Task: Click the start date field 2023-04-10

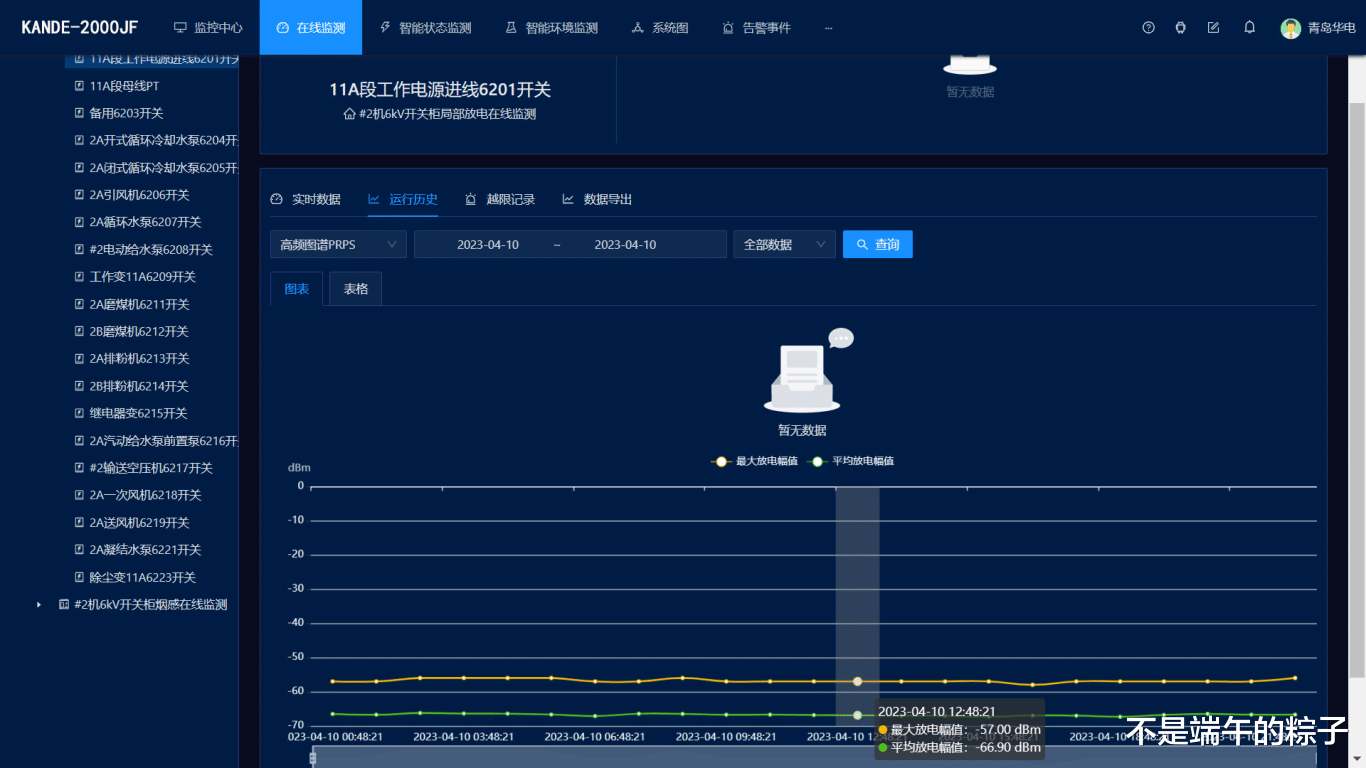Action: (x=488, y=245)
